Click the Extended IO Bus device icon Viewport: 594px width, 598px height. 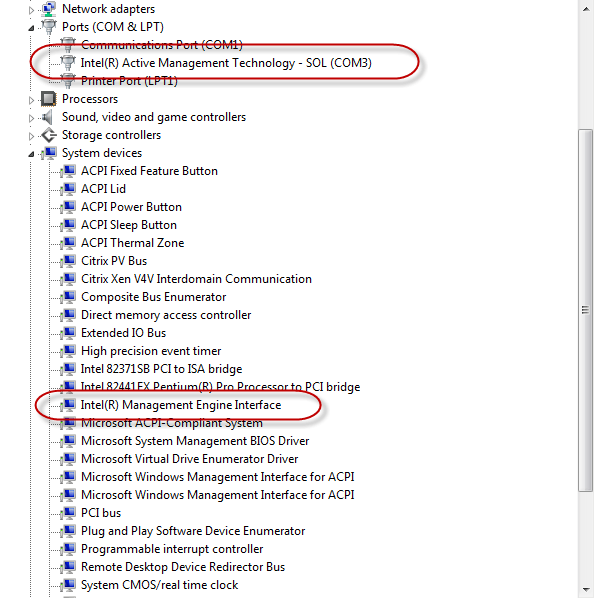pos(68,333)
